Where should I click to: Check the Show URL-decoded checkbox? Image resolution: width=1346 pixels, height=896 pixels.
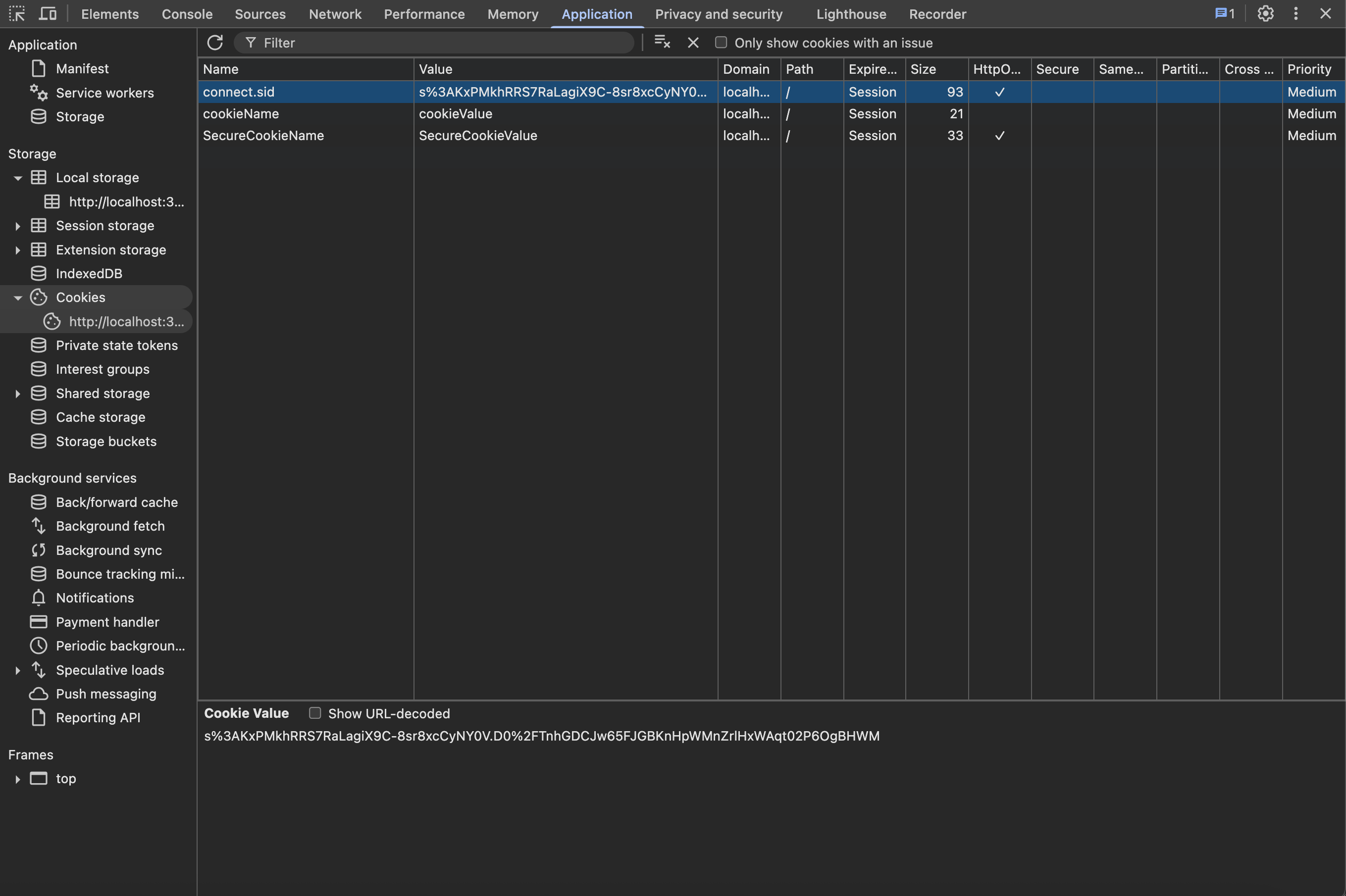(314, 713)
